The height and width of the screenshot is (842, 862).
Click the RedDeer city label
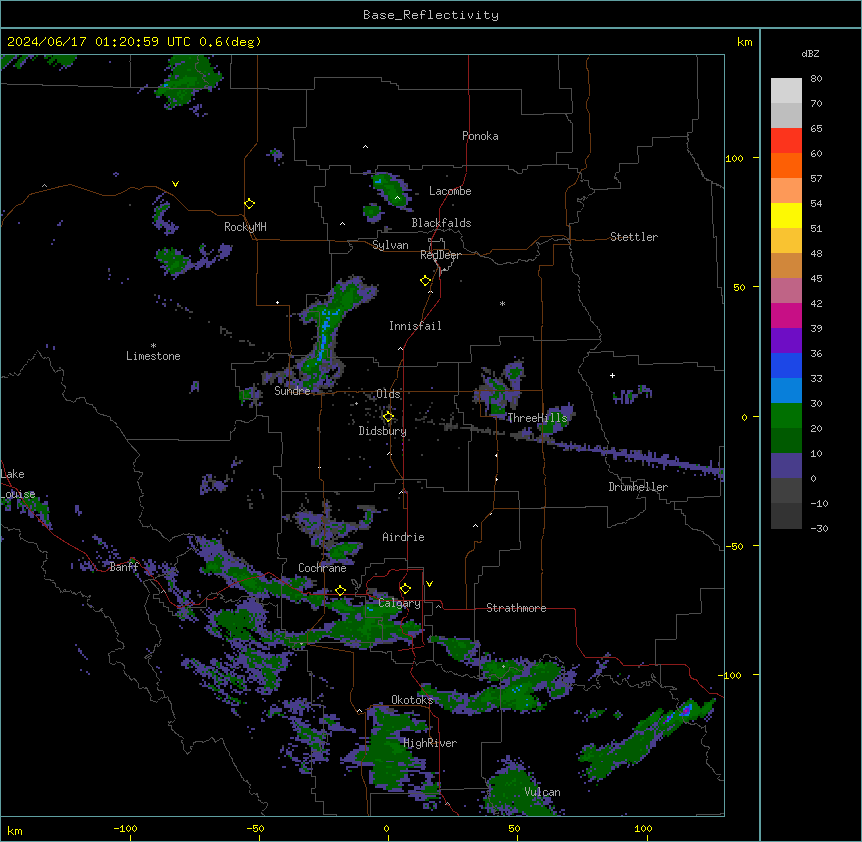(x=440, y=255)
